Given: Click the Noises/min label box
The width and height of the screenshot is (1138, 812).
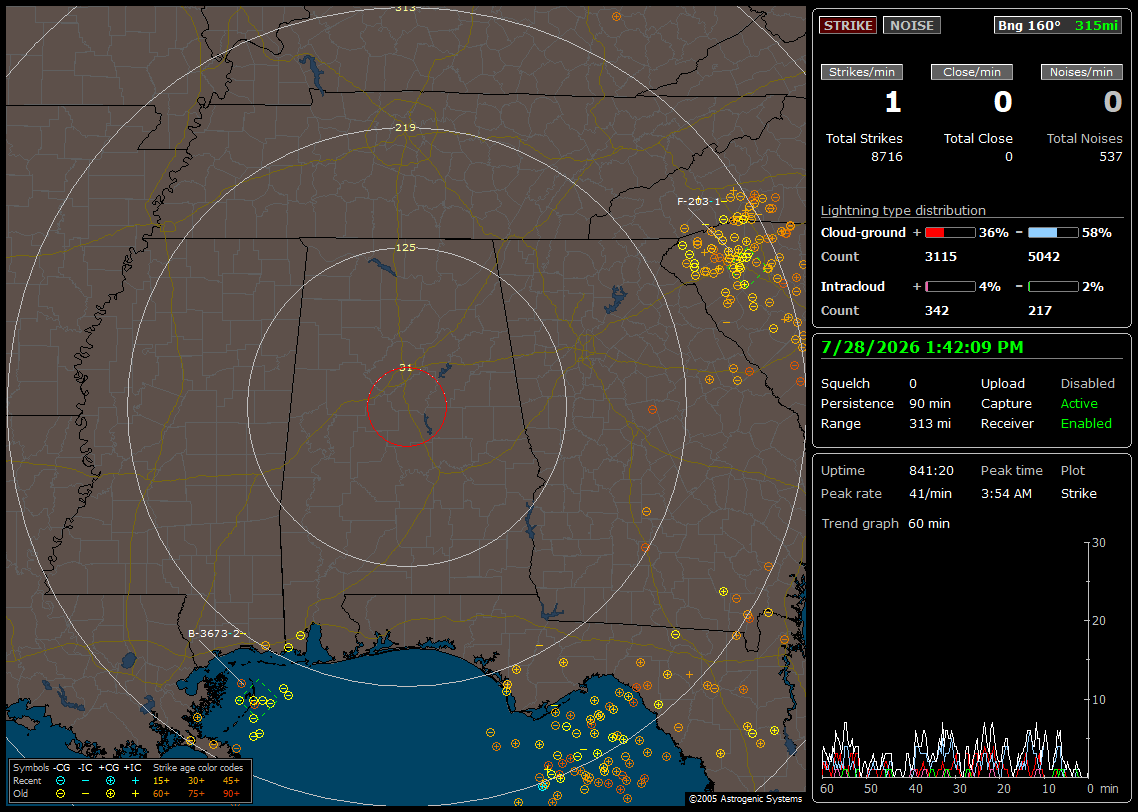Looking at the screenshot, I should (1081, 72).
